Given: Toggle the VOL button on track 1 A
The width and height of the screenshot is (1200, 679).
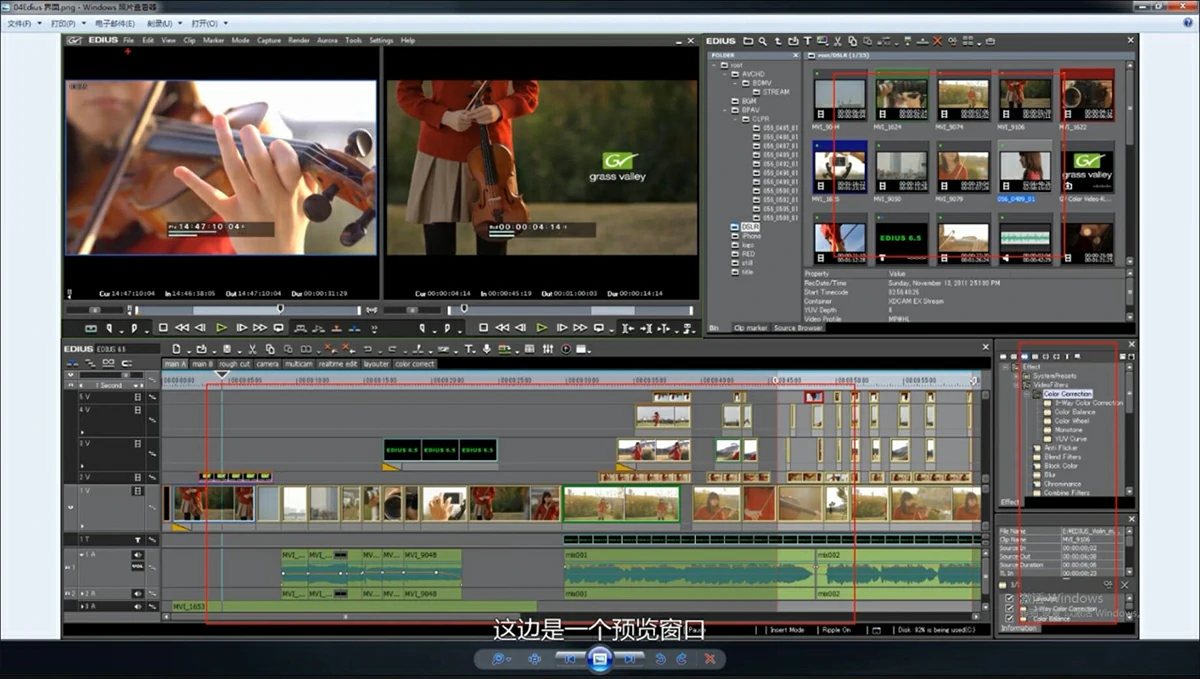Looking at the screenshot, I should (x=137, y=566).
